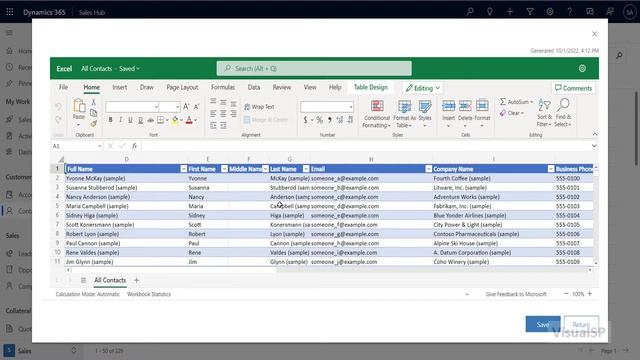Toggle Double Underline formatting
This screenshot has height=360, width=640.
pyautogui.click(x=140, y=120)
